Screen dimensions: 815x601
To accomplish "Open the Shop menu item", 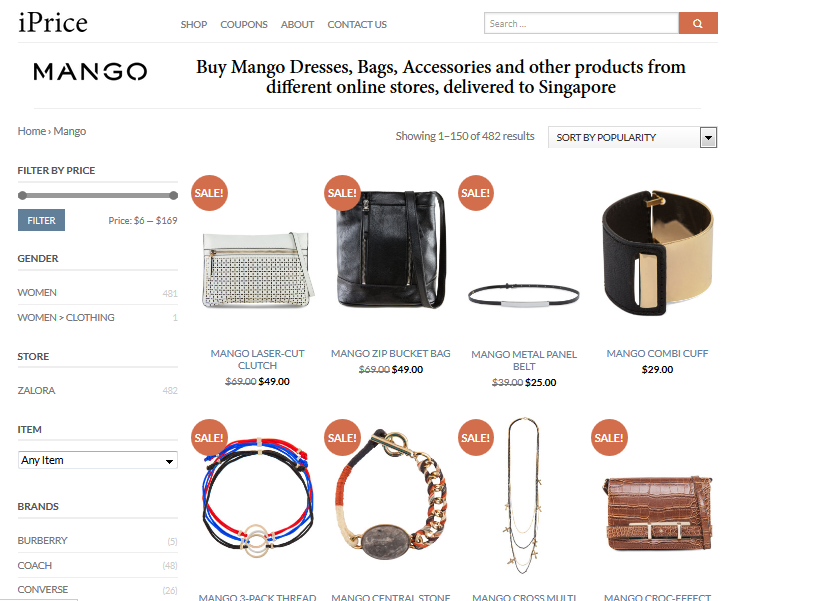I will (194, 24).
